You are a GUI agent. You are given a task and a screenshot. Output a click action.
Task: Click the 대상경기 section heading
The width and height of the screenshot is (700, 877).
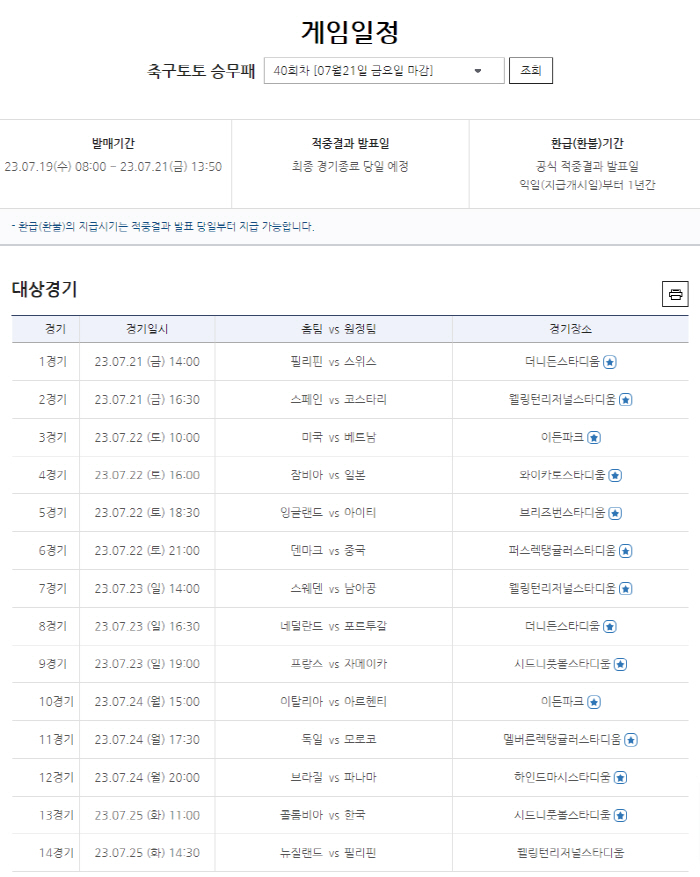pos(44,289)
